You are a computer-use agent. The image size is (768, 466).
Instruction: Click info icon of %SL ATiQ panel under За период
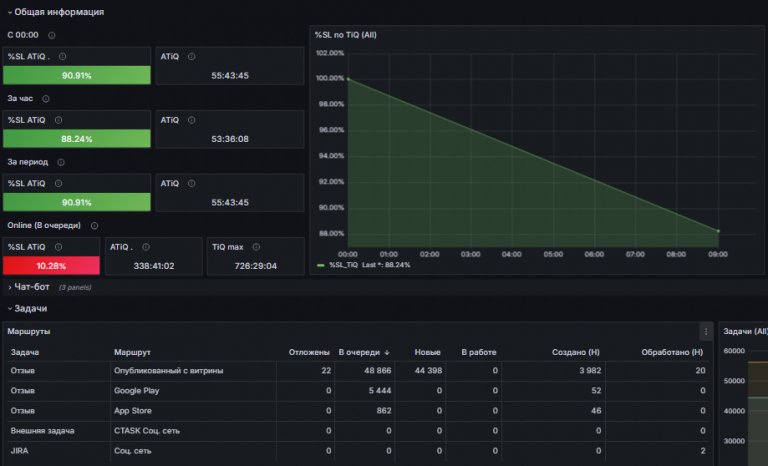[x=58, y=183]
